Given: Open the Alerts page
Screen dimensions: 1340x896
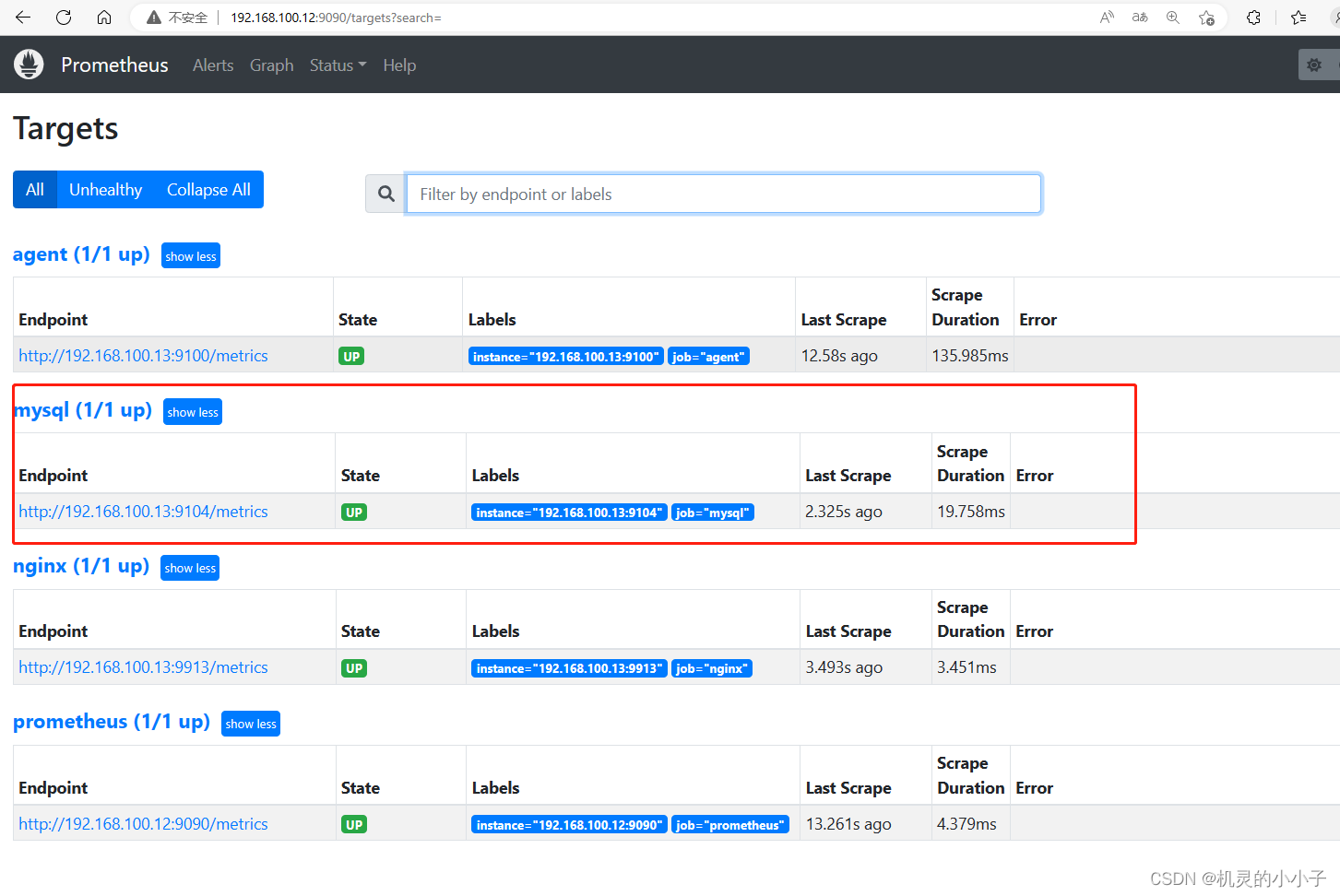Looking at the screenshot, I should pos(213,65).
